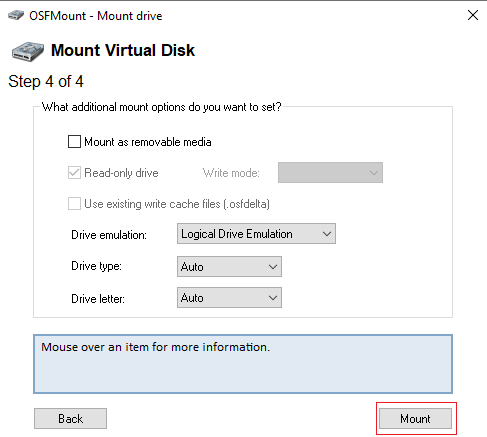Click the Drive type label
Viewport: 487px width, 437px height.
[96, 266]
